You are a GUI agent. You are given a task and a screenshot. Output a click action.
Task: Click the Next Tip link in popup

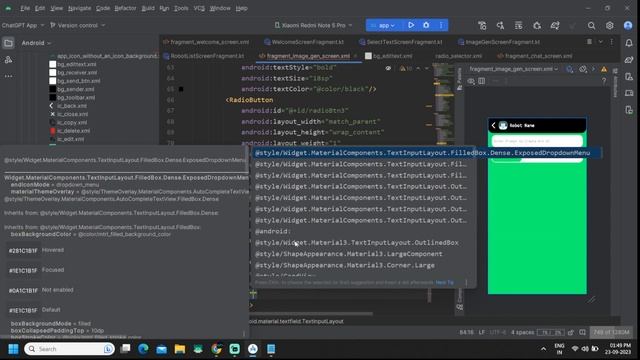pyautogui.click(x=444, y=282)
